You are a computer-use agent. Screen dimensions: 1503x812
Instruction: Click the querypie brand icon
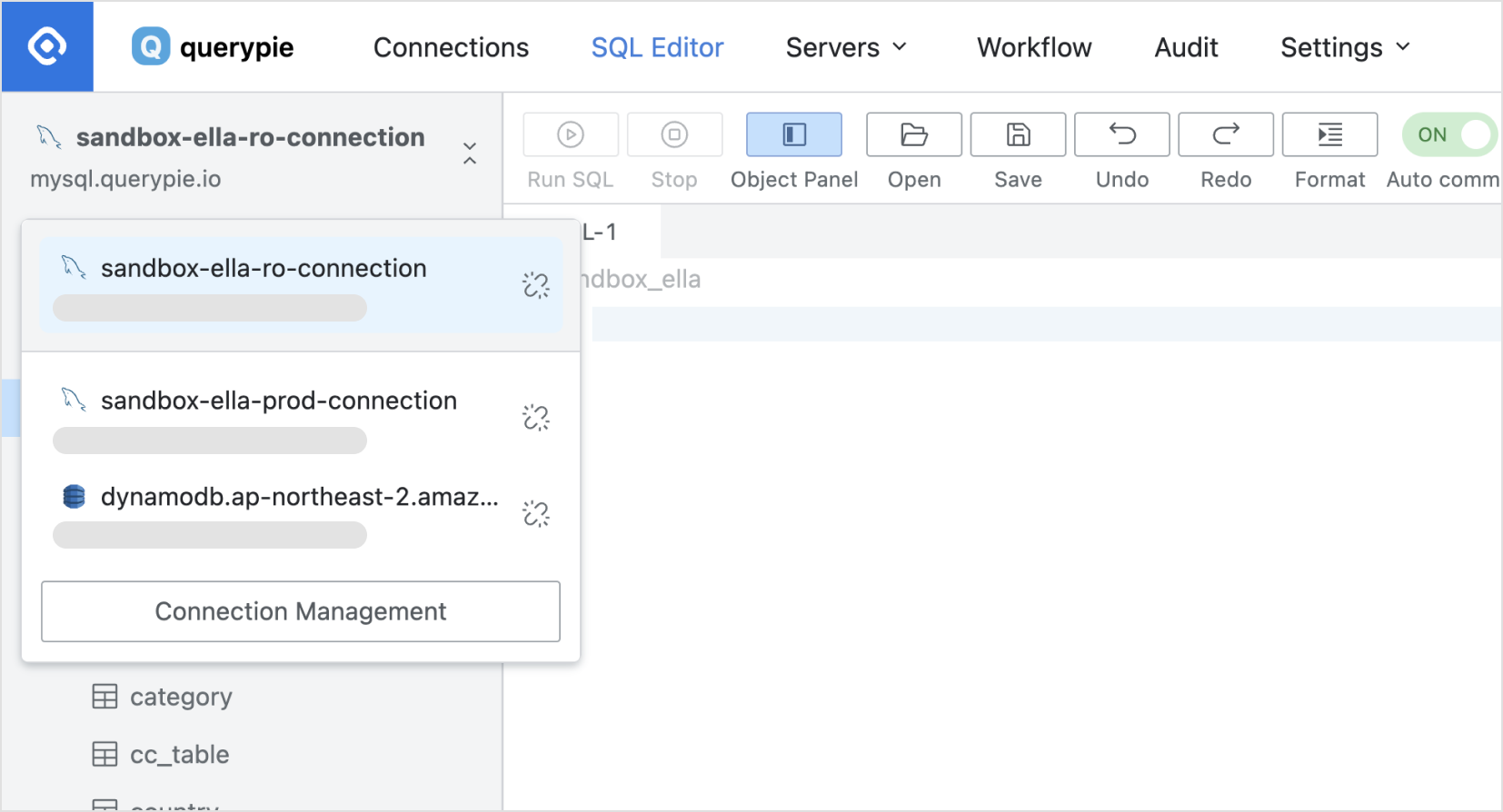151,46
